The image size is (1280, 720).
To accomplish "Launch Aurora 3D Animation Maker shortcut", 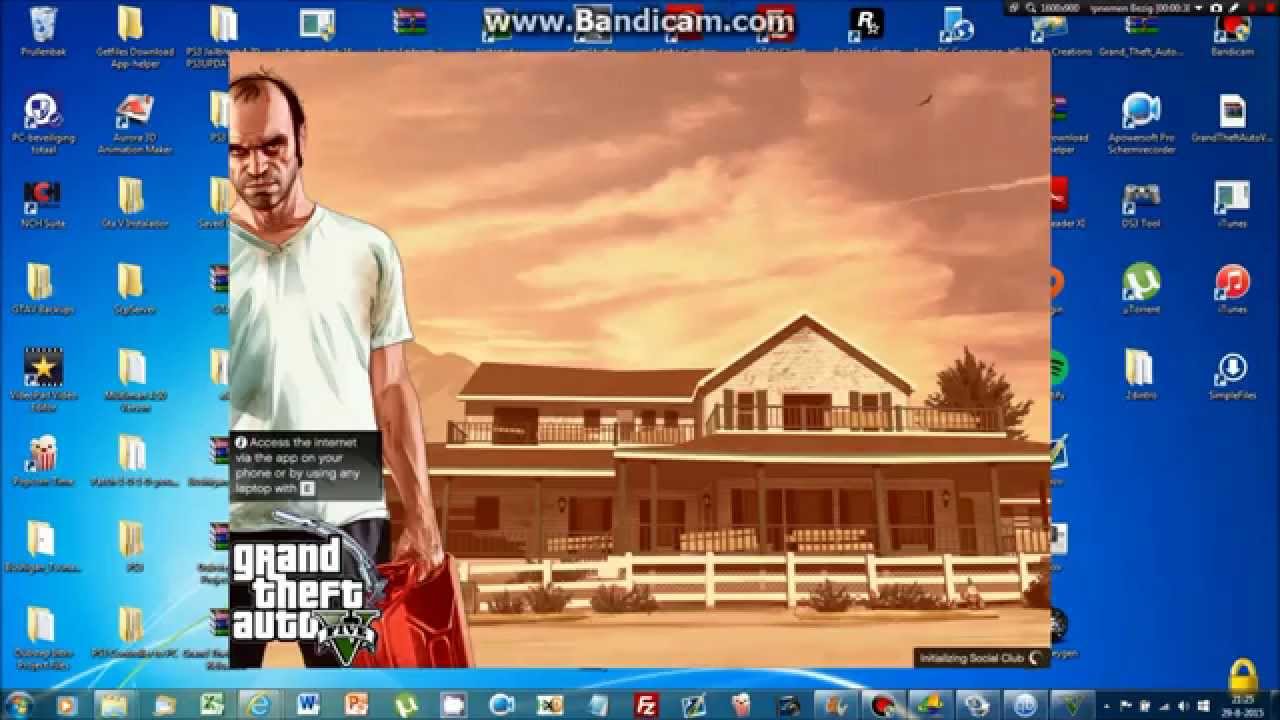I will pyautogui.click(x=134, y=124).
